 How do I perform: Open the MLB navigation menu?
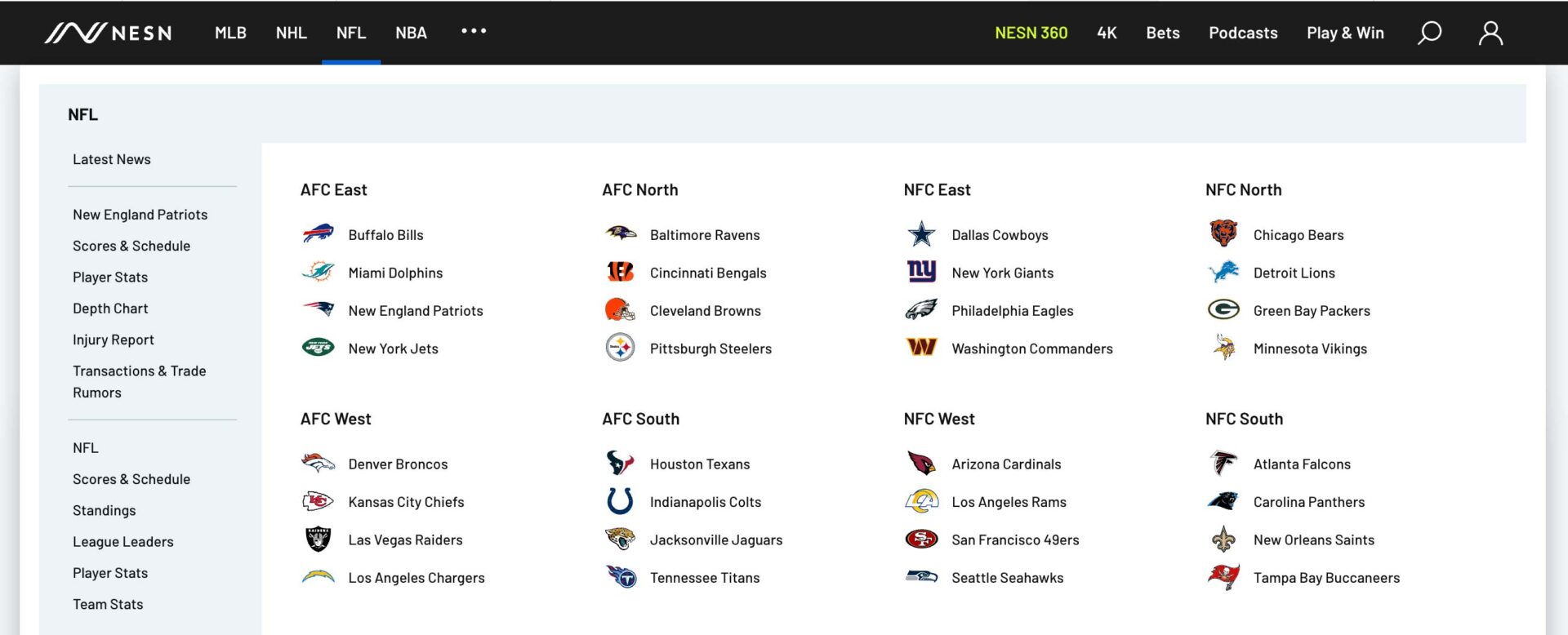[x=230, y=33]
